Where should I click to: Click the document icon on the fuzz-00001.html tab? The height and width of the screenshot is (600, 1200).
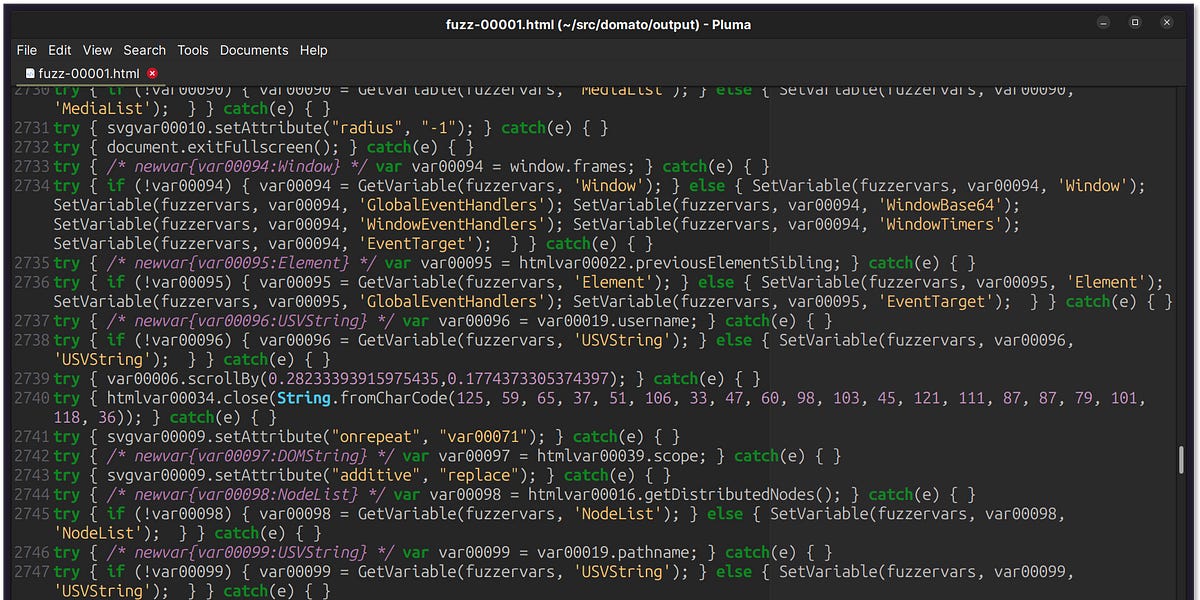click(x=31, y=72)
